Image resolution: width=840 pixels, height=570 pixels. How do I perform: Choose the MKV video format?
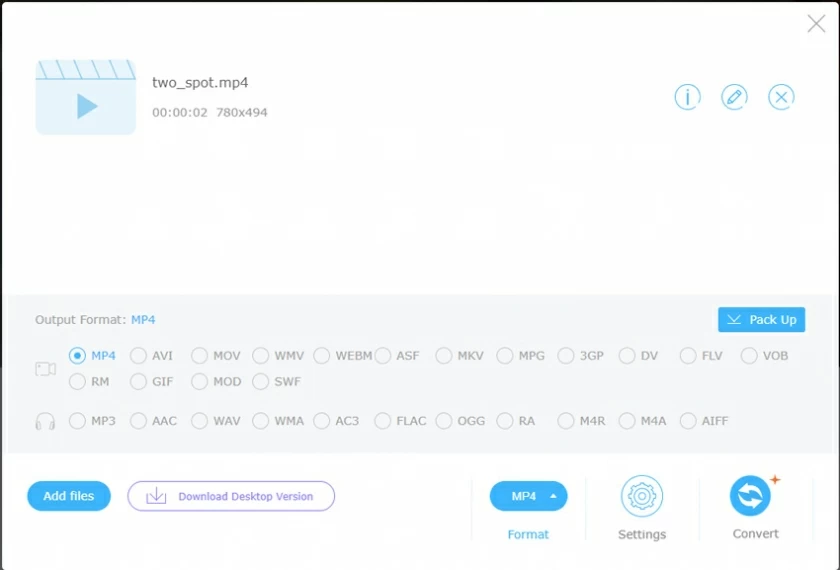pyautogui.click(x=444, y=356)
